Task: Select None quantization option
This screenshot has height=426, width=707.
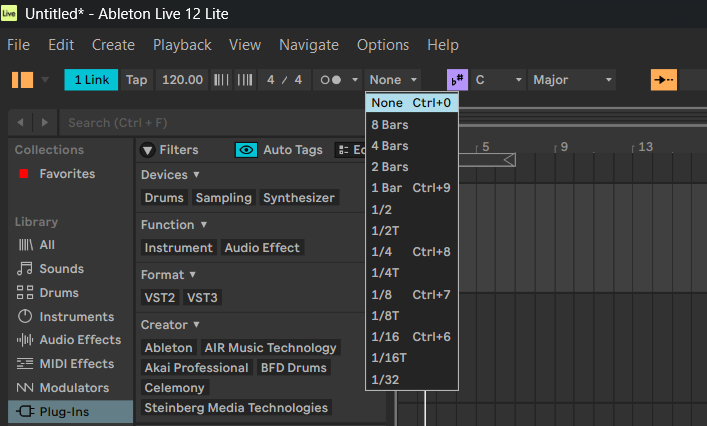Action: click(412, 103)
